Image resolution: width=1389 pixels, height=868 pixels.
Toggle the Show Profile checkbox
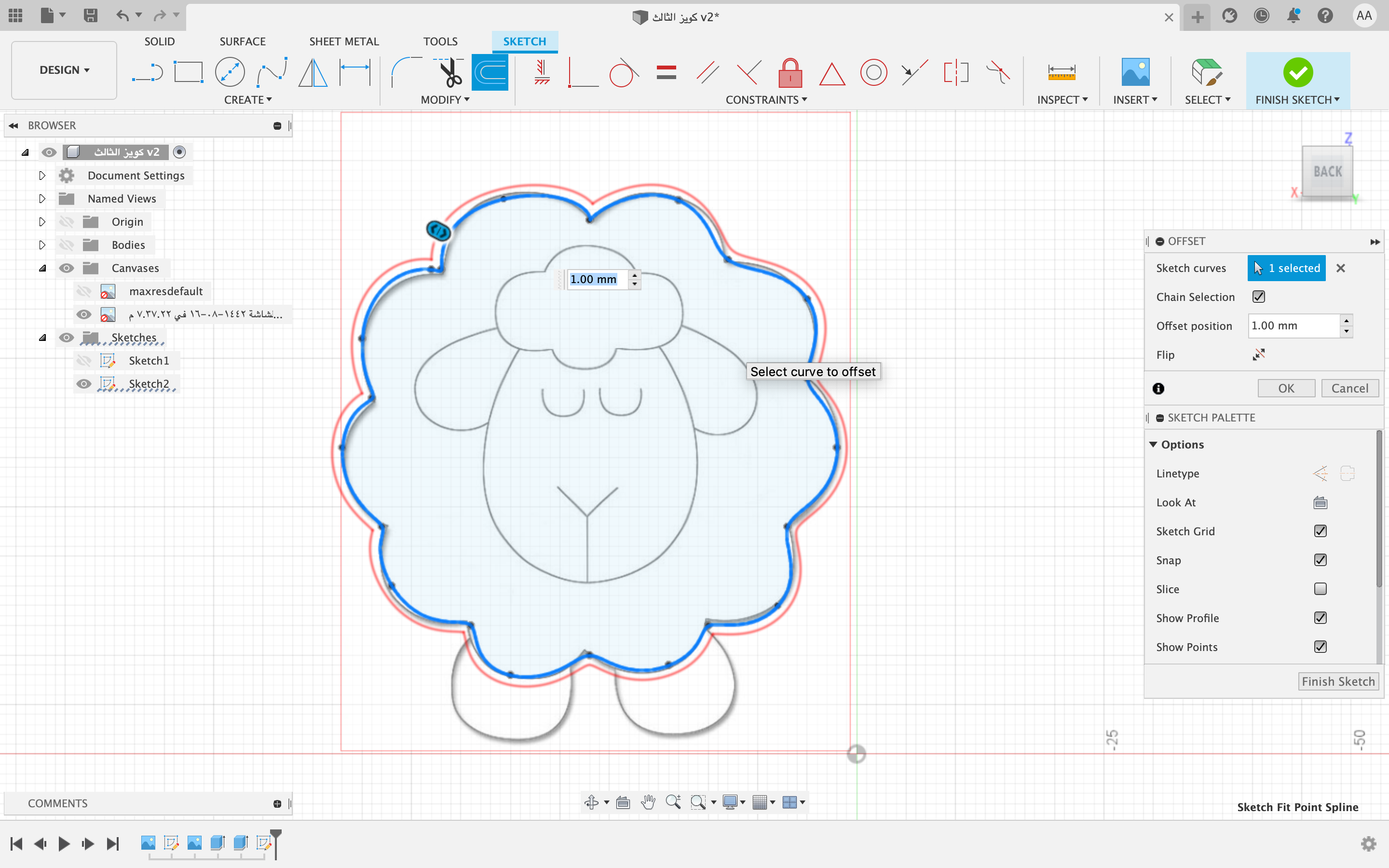(x=1320, y=618)
